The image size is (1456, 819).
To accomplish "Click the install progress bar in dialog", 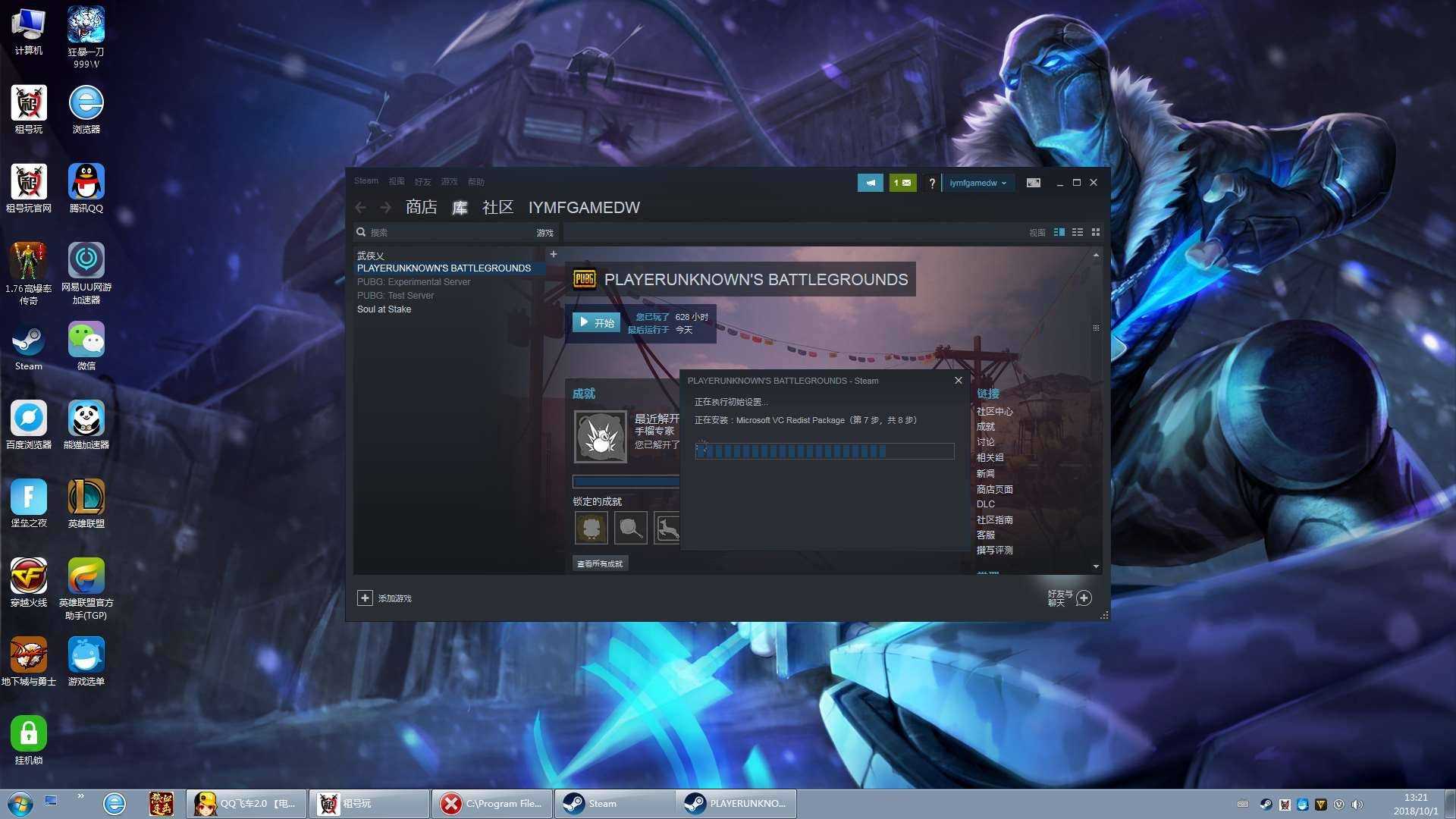I will [824, 451].
